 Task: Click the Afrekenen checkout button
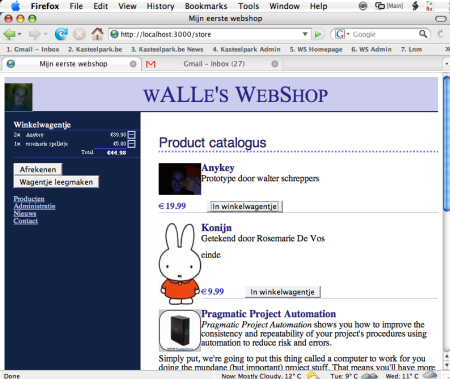[38, 169]
